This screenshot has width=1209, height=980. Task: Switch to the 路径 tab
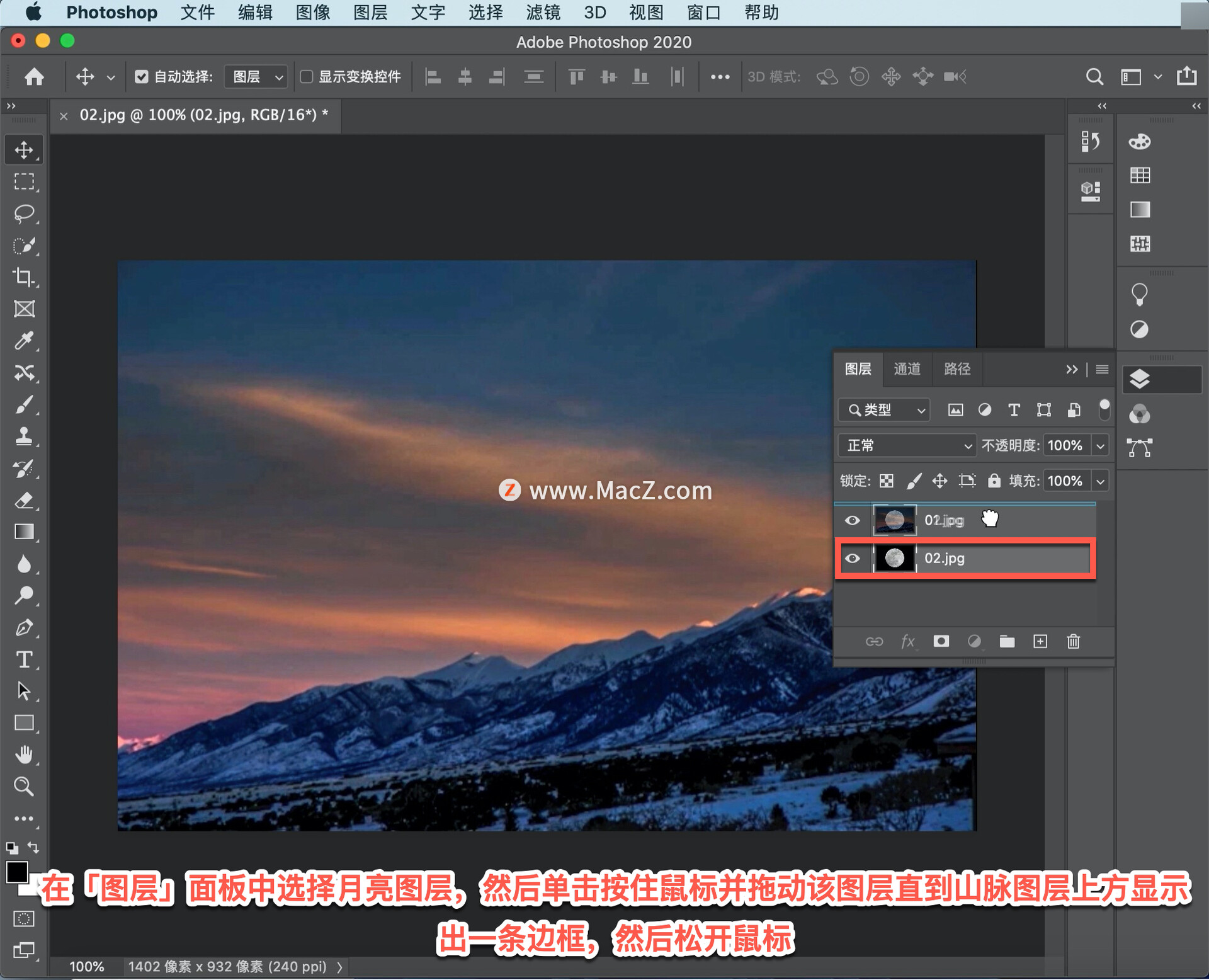tap(957, 369)
